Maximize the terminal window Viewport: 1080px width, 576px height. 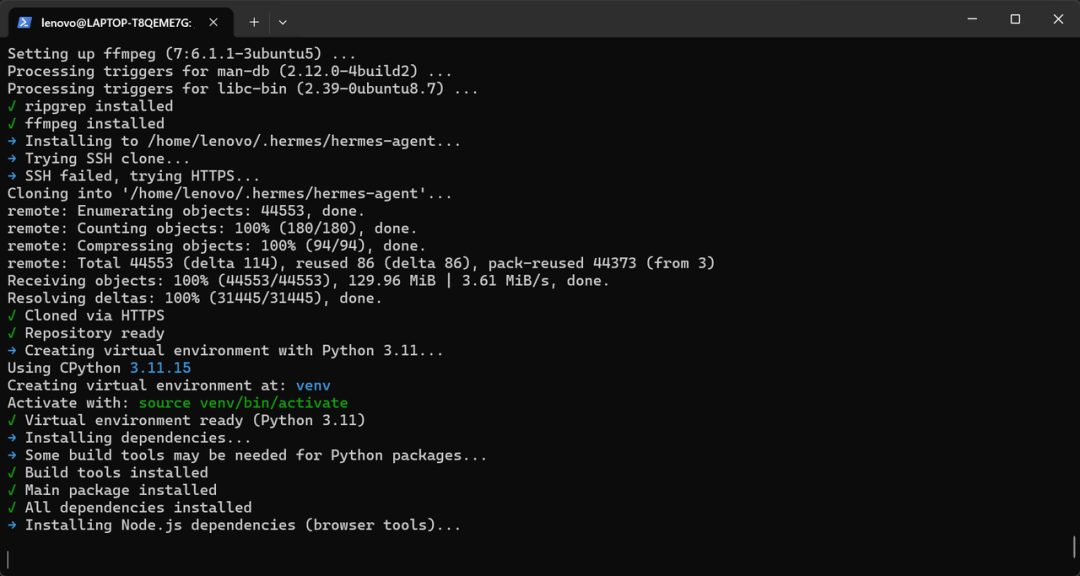(x=1015, y=19)
